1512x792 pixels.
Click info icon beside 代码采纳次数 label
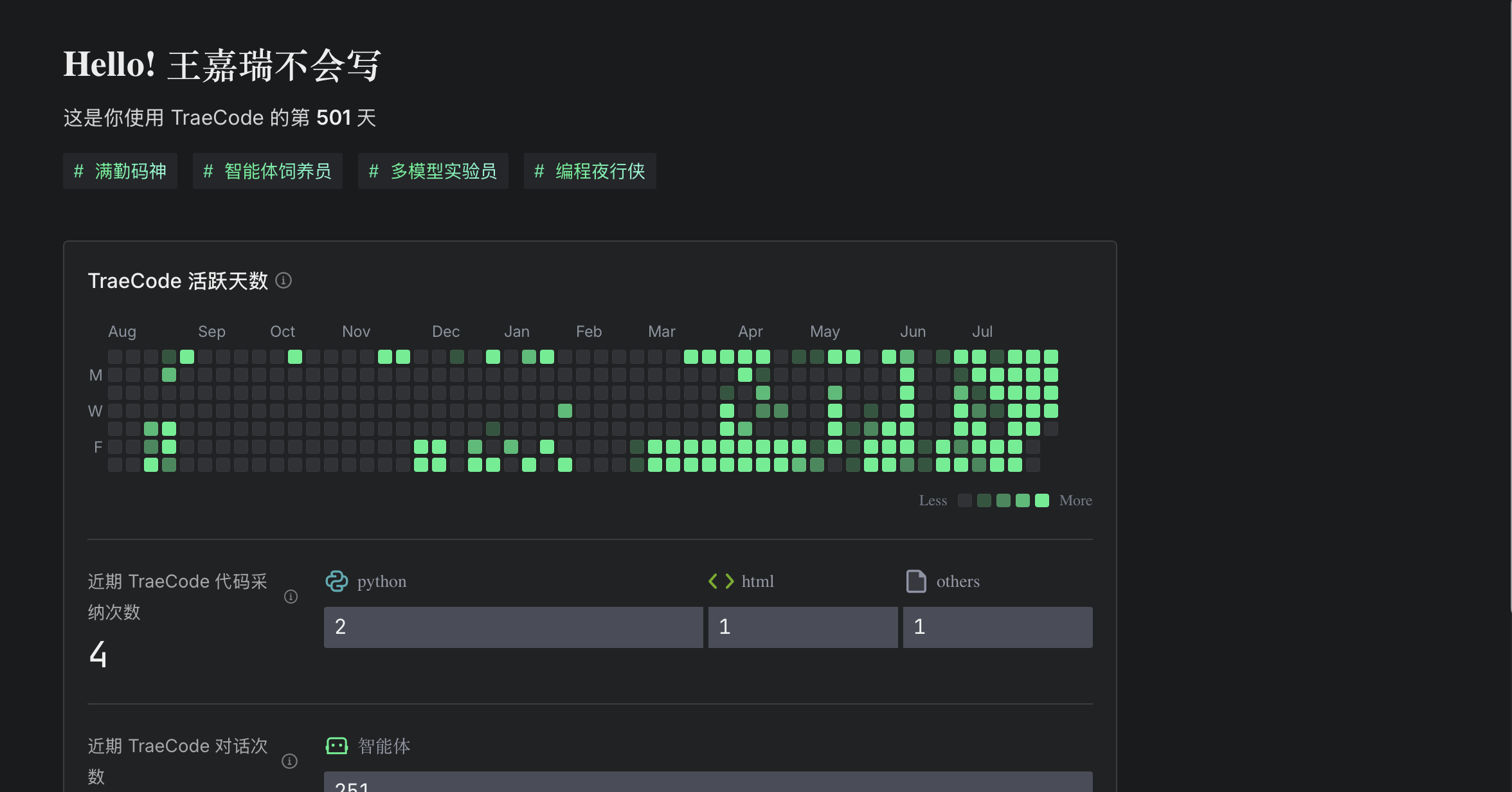pos(291,597)
